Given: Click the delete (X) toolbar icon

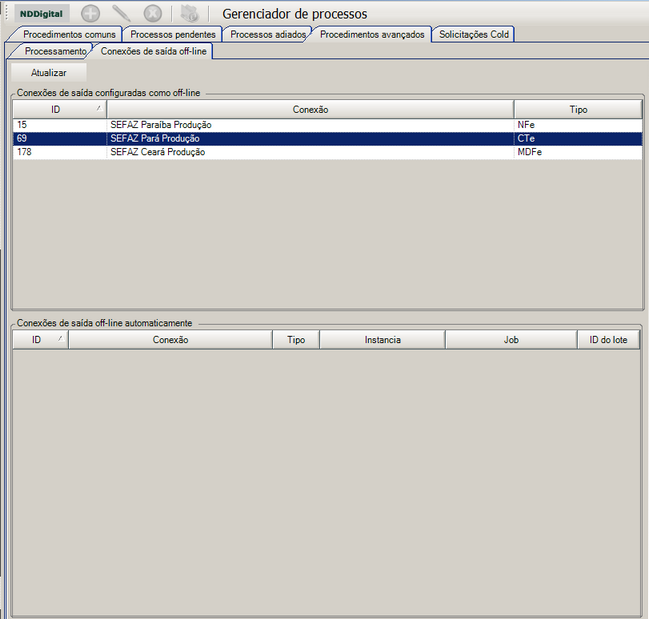Looking at the screenshot, I should [x=153, y=14].
